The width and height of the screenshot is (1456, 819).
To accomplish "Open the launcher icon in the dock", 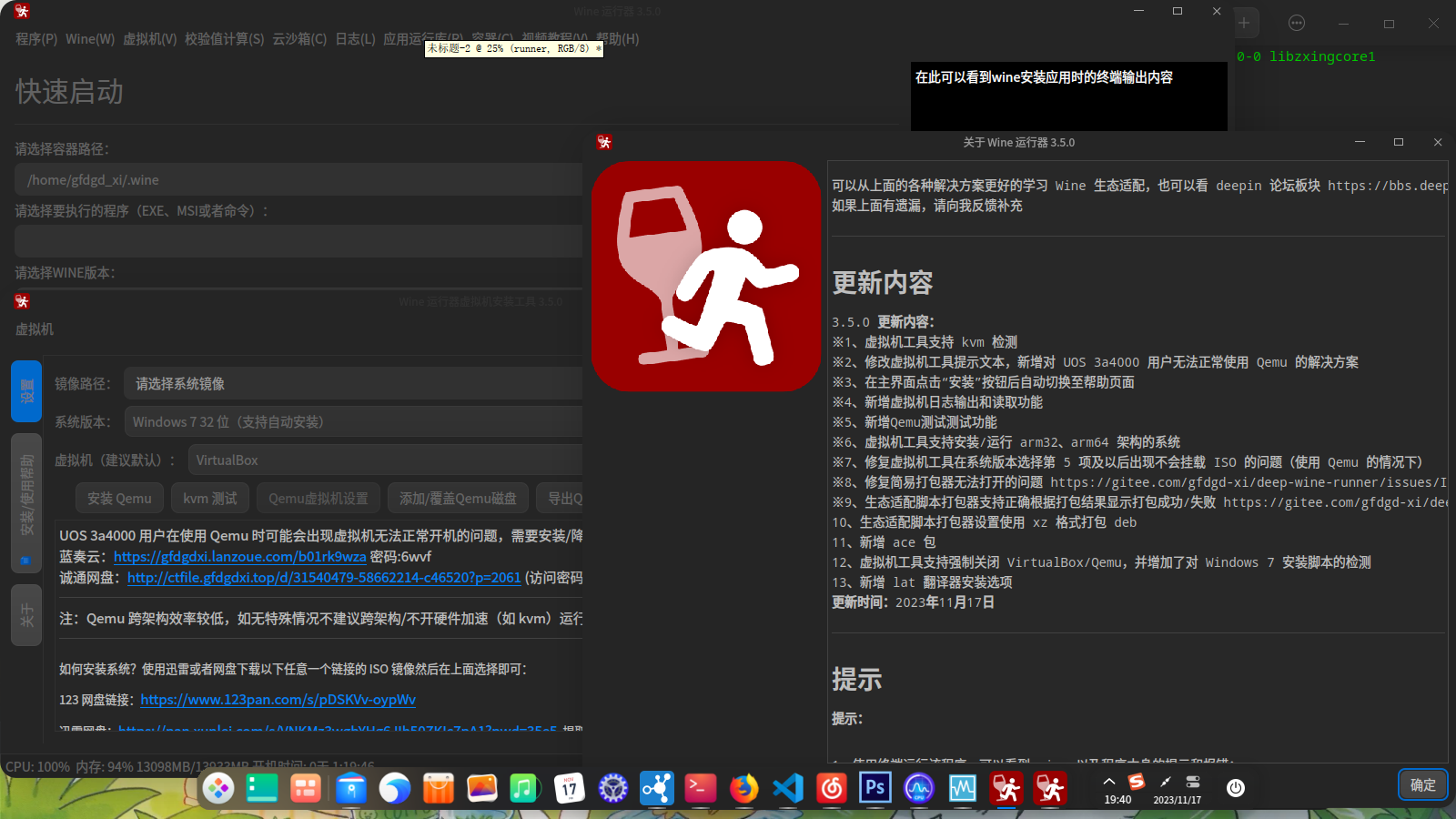I will pyautogui.click(x=218, y=788).
